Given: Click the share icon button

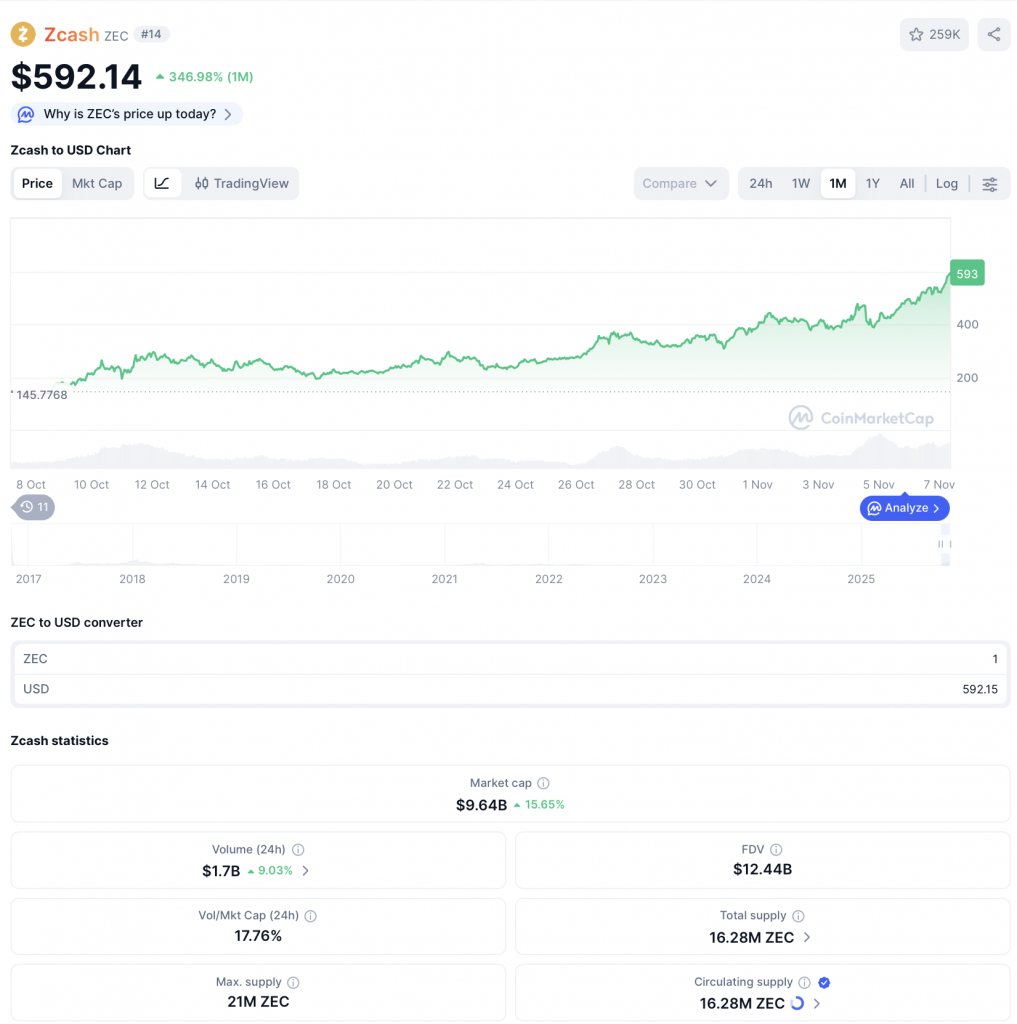Looking at the screenshot, I should pos(993,35).
